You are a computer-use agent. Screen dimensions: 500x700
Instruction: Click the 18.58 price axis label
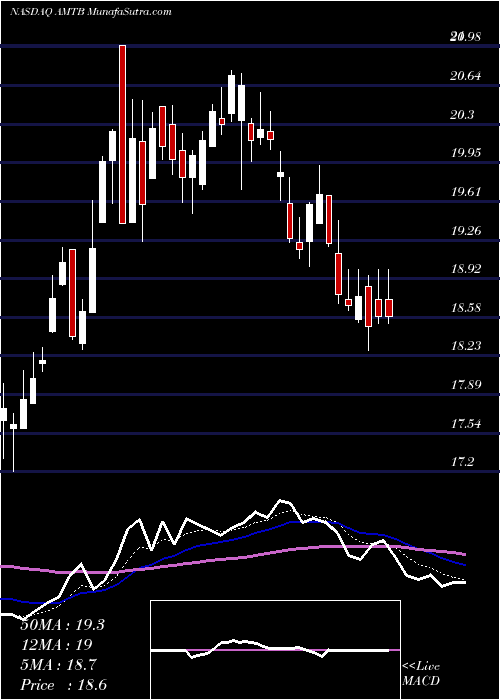click(x=466, y=308)
